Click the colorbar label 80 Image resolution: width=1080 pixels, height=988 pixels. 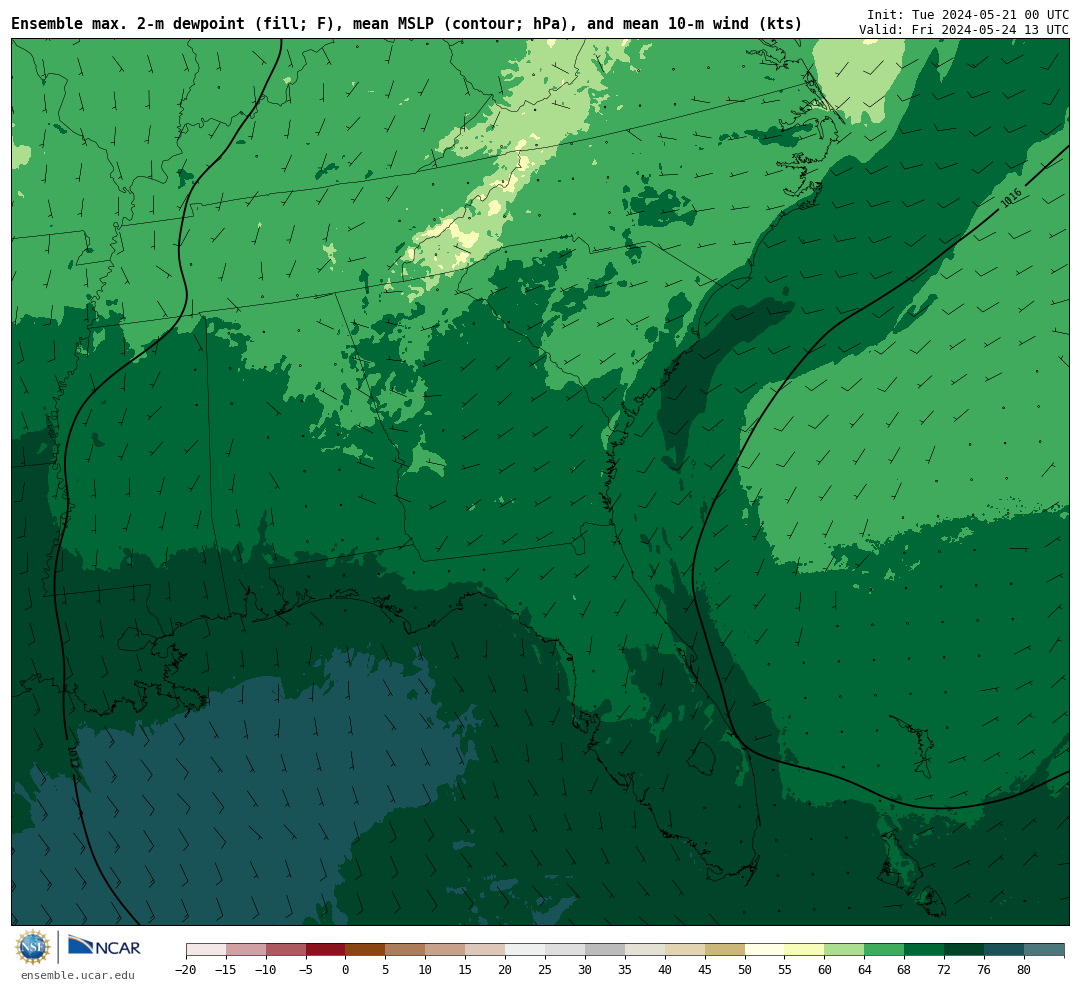coord(1025,969)
